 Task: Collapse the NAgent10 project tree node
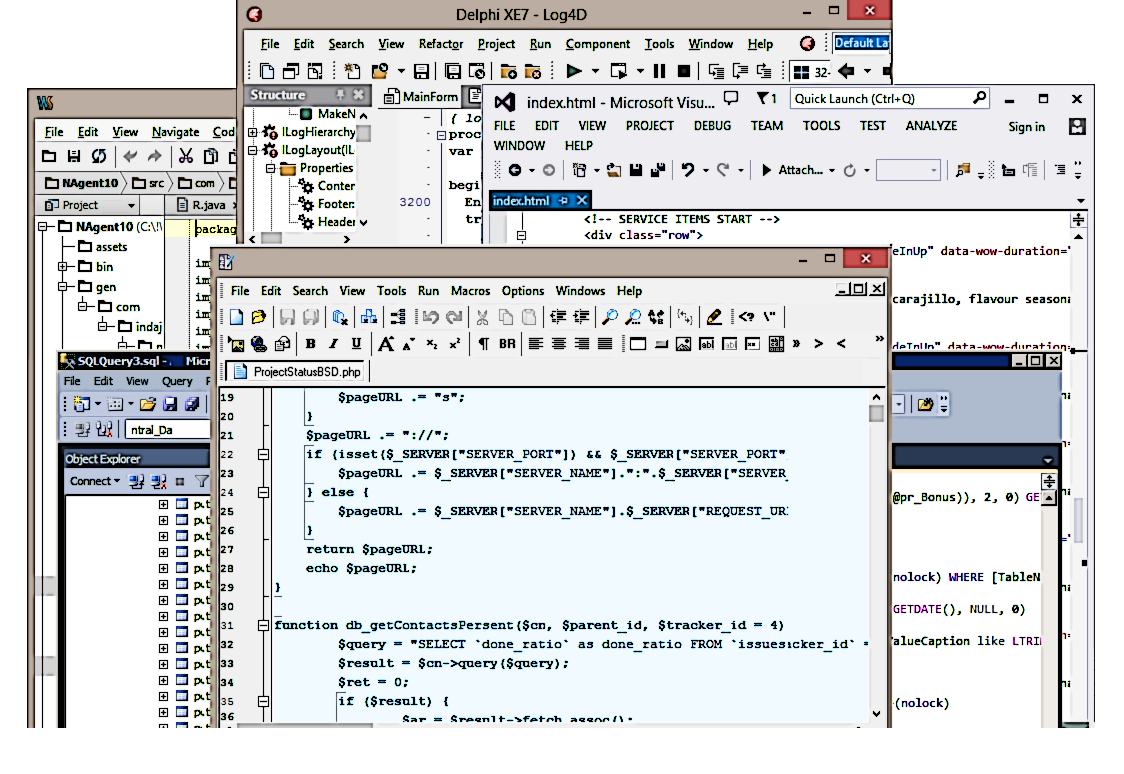click(x=44, y=227)
